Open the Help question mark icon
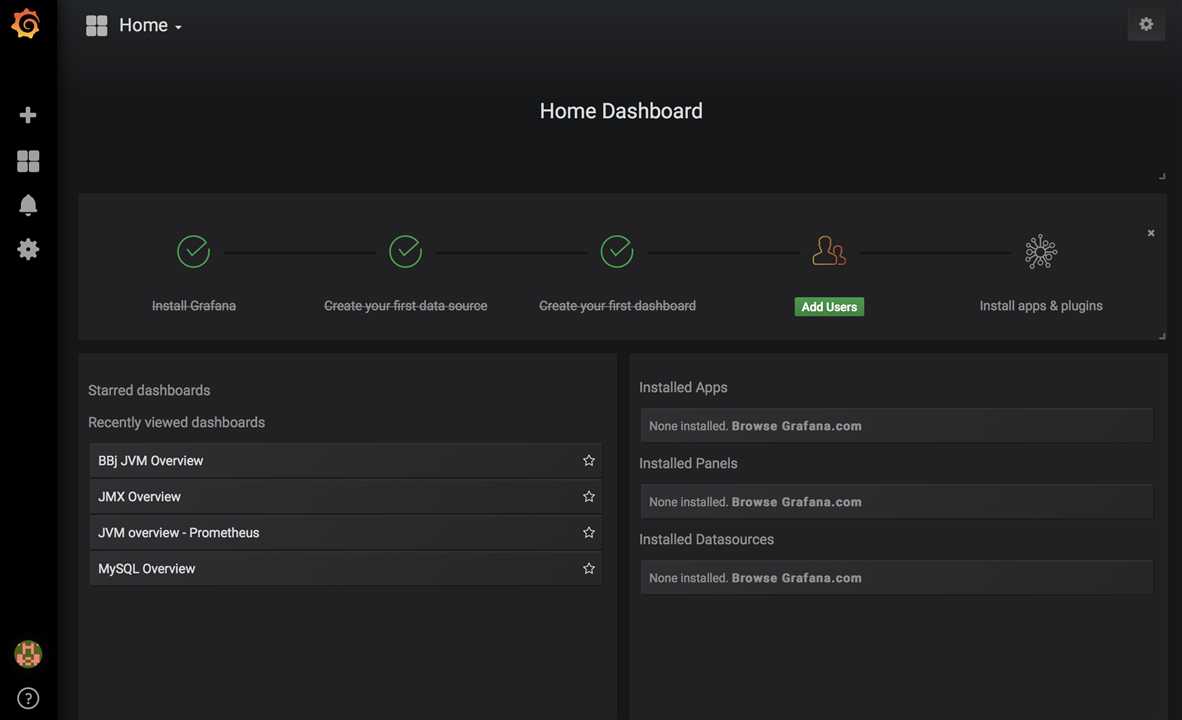Image resolution: width=1182 pixels, height=720 pixels. point(28,698)
